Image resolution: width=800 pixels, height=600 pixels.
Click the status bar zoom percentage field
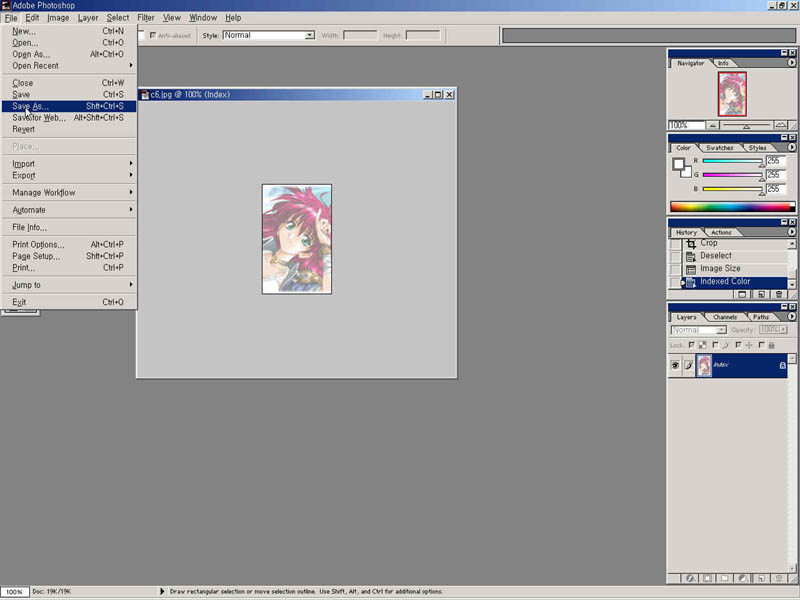point(14,592)
